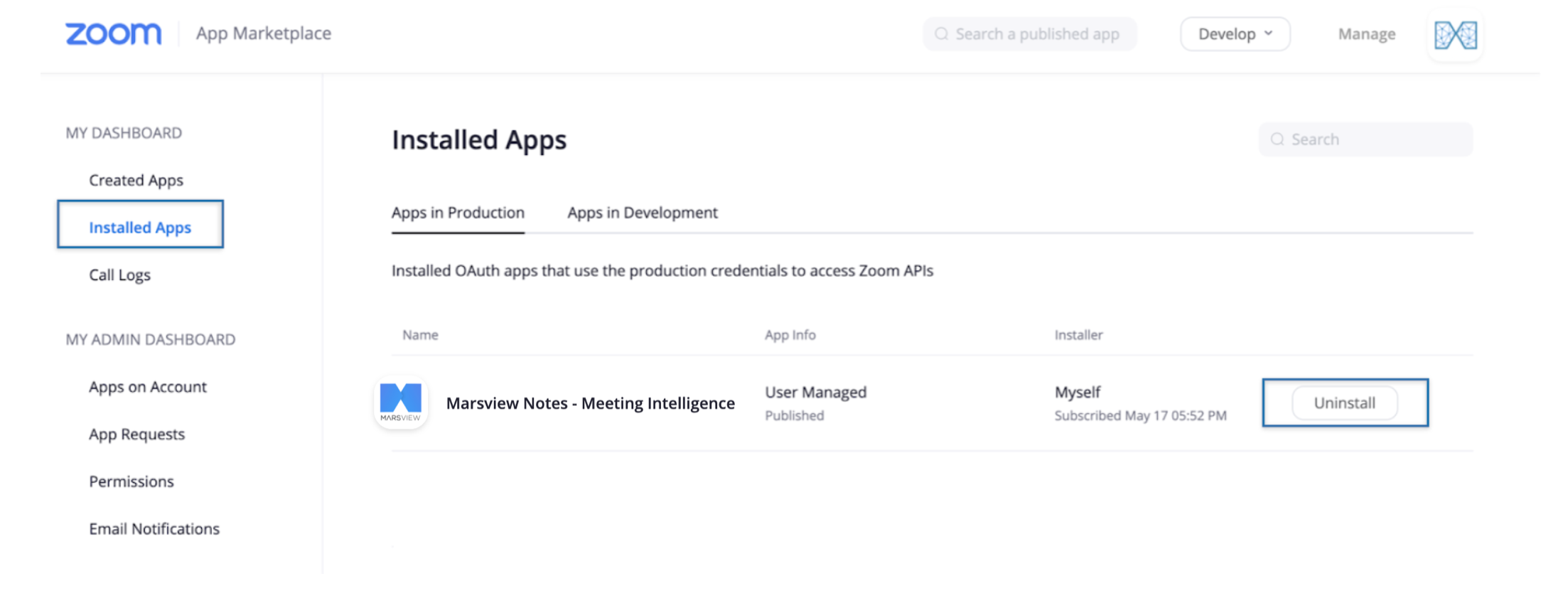Open the Develop dropdown
Screen dimensions: 1568x613
[x=1235, y=34]
